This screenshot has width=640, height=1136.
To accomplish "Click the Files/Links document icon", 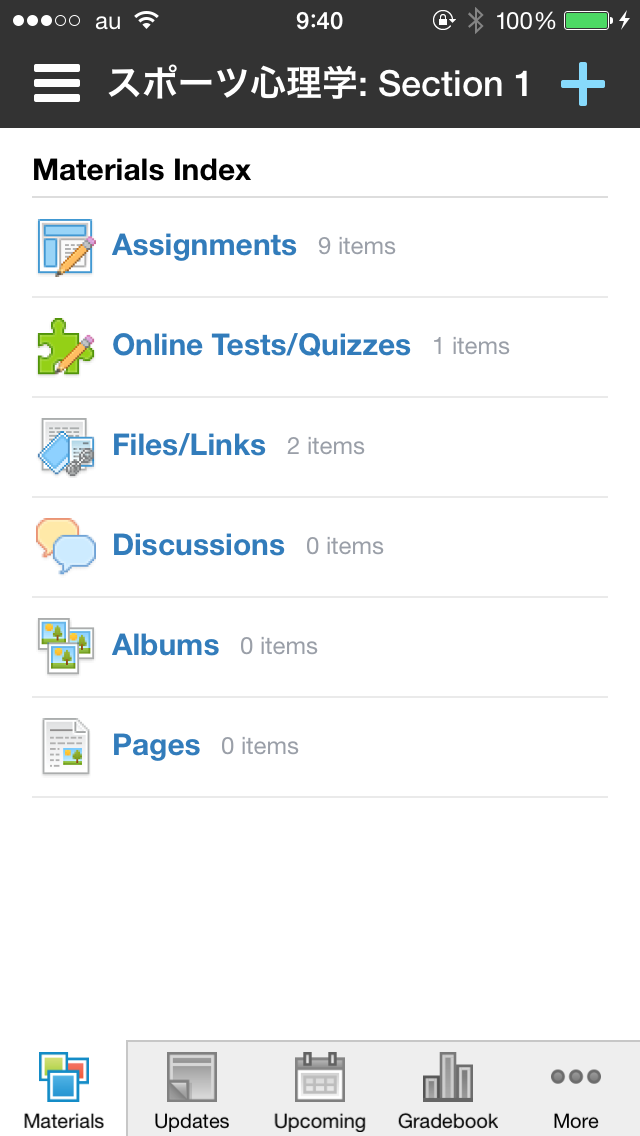I will tap(66, 446).
